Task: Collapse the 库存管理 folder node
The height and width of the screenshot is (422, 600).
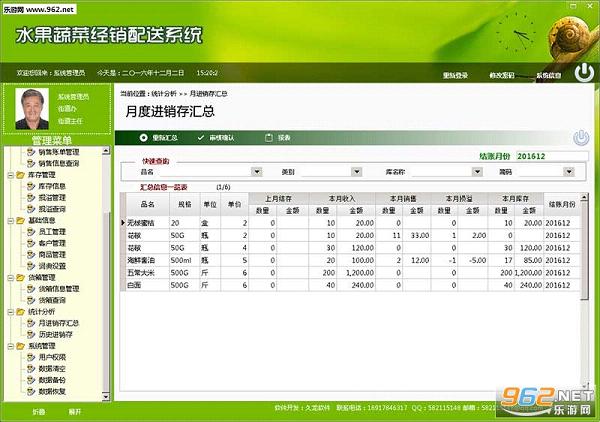Action: [x=11, y=175]
